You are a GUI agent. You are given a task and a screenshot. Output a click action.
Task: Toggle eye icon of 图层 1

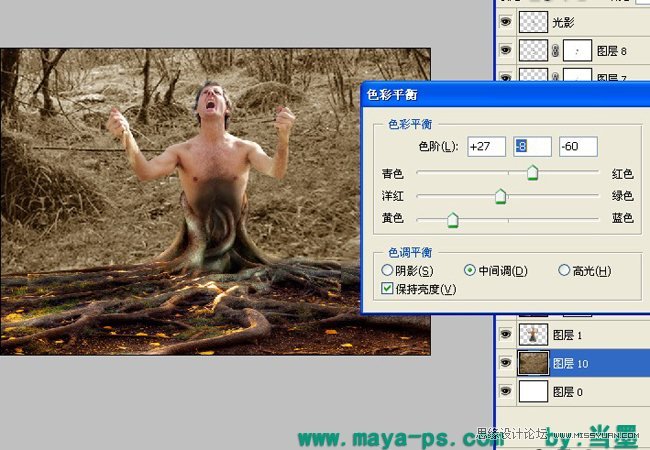click(x=505, y=334)
